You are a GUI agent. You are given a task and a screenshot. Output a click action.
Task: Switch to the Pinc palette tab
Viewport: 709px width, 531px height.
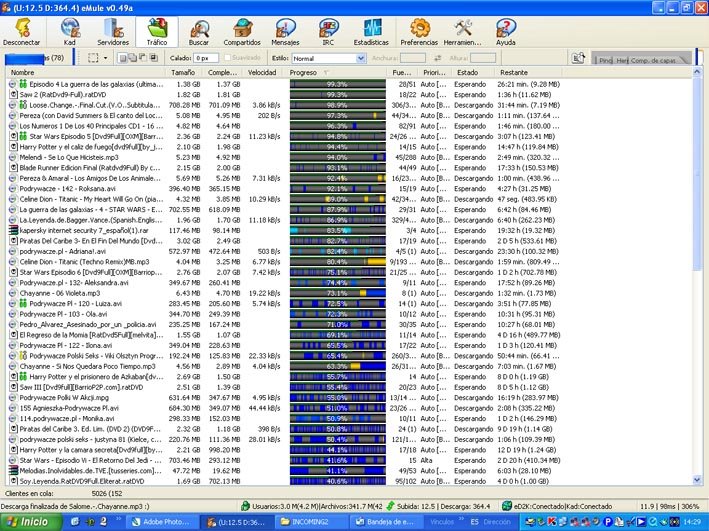click(605, 60)
